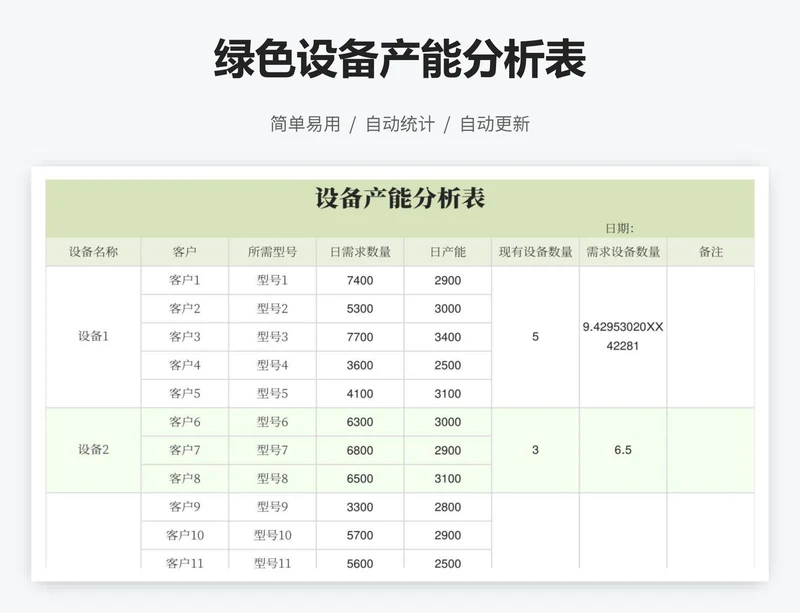Select the daily demand value 7700
This screenshot has height=613, width=800.
pyautogui.click(x=360, y=337)
